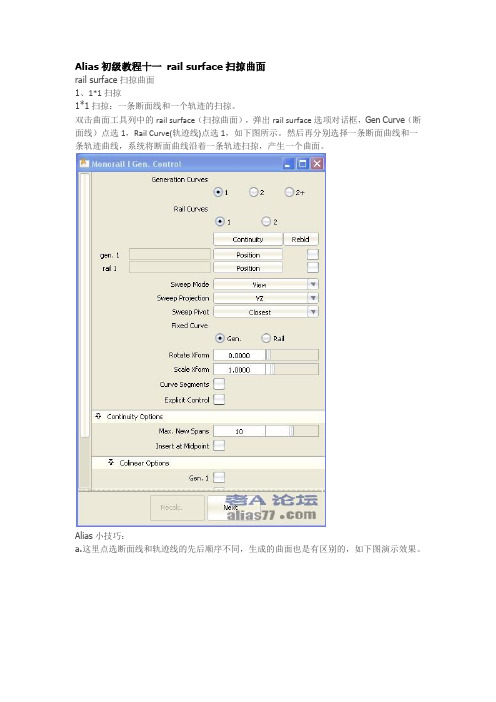Click the Monorail dialog title icon
Viewport: 496px width, 702px height.
coord(84,163)
